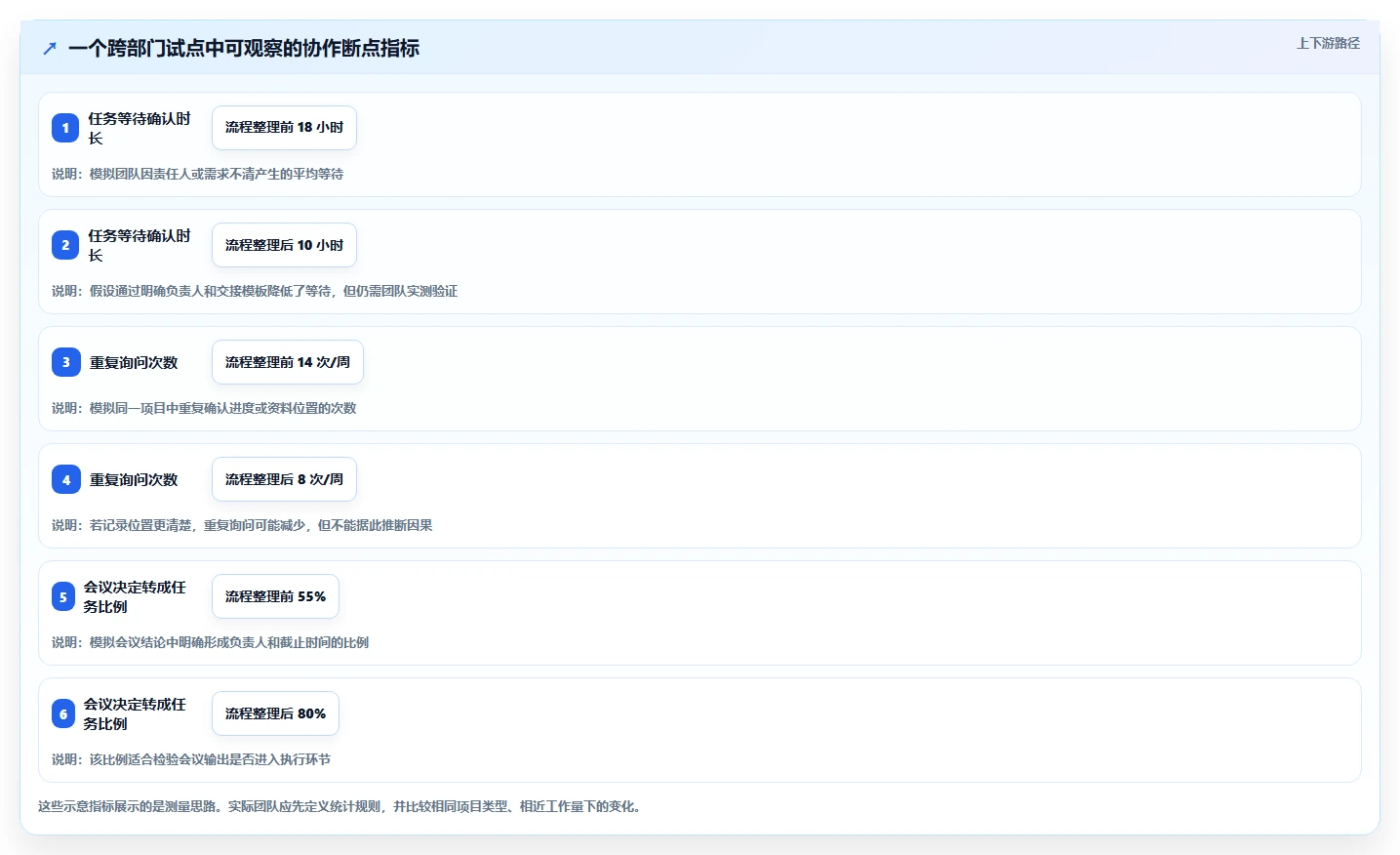1400x855 pixels.
Task: Click the arrow icon beside the panel title
Action: 50,48
